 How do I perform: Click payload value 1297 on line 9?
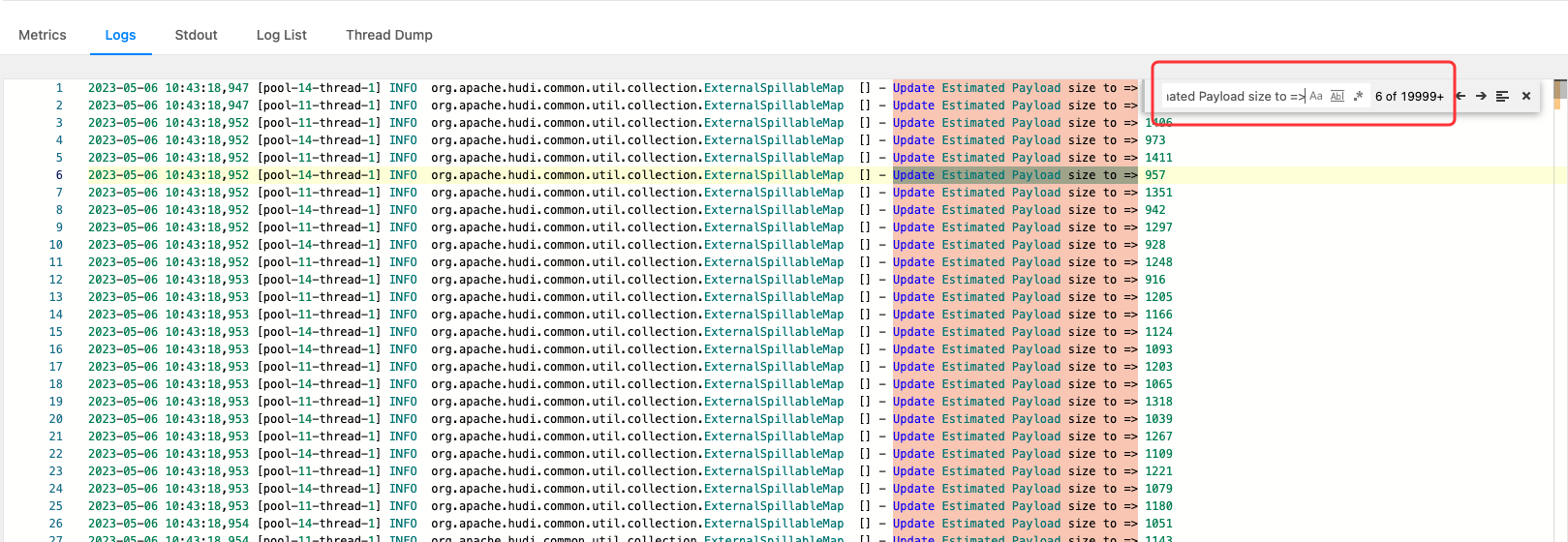point(1158,227)
